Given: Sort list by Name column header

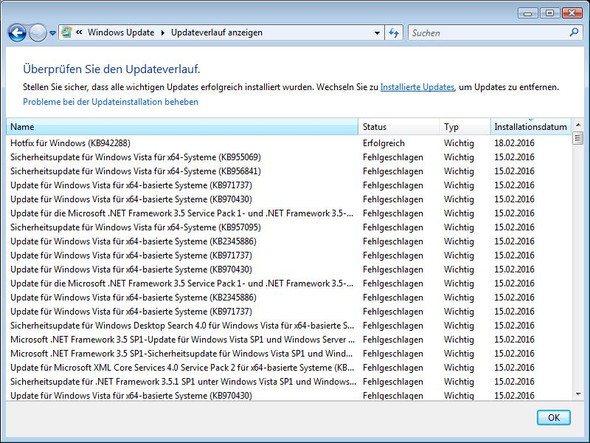Looking at the screenshot, I should tap(182, 127).
